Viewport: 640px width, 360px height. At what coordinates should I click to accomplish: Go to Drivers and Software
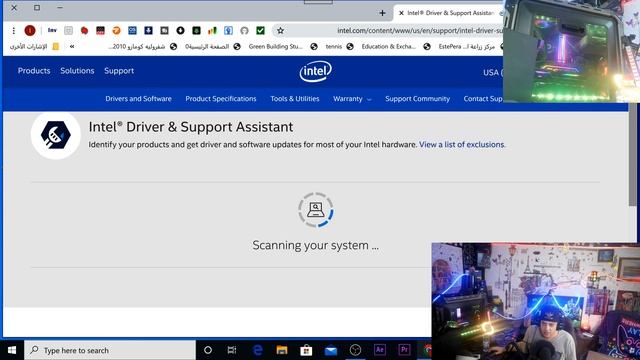click(138, 99)
